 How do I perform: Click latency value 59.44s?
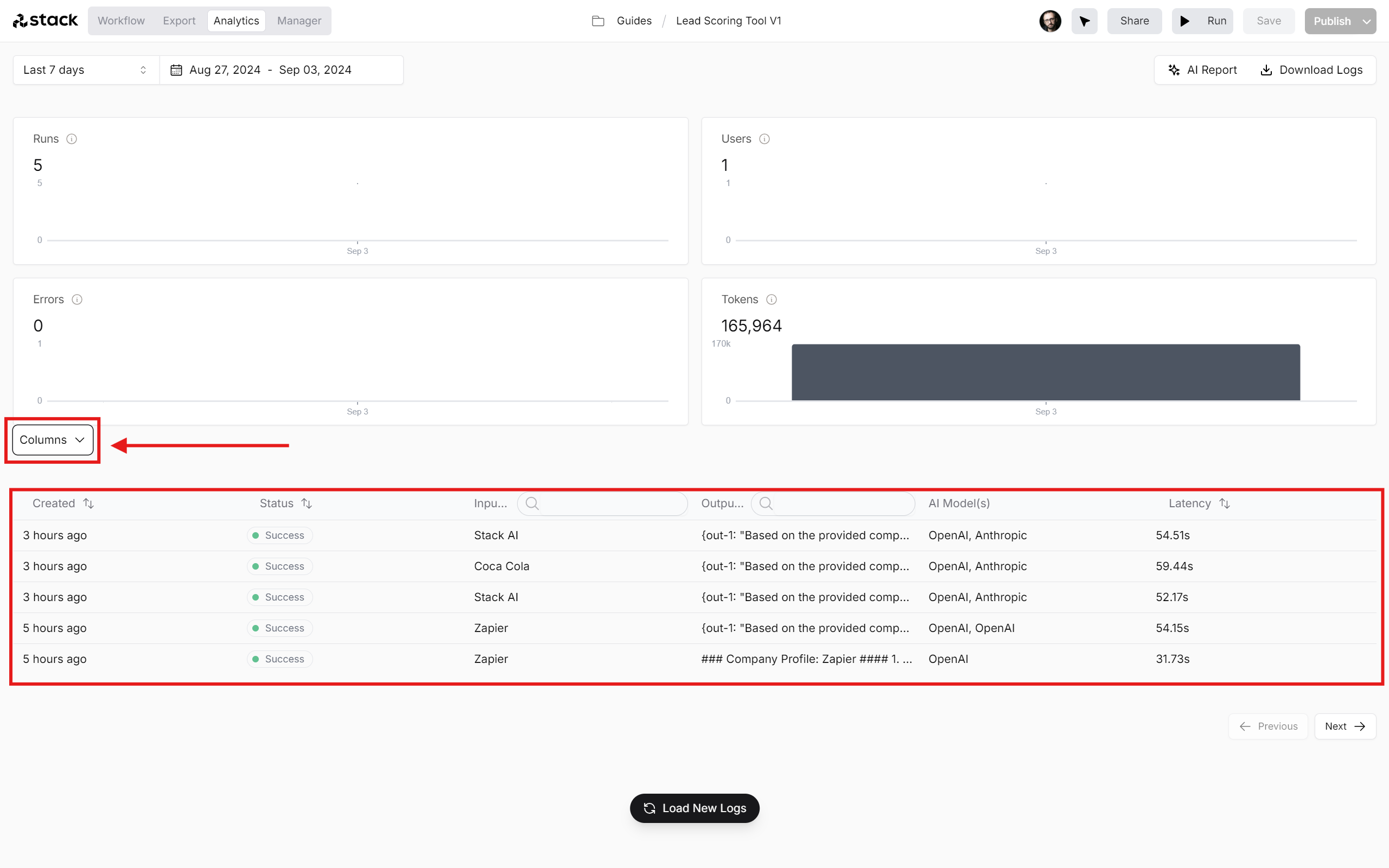pos(1174,566)
